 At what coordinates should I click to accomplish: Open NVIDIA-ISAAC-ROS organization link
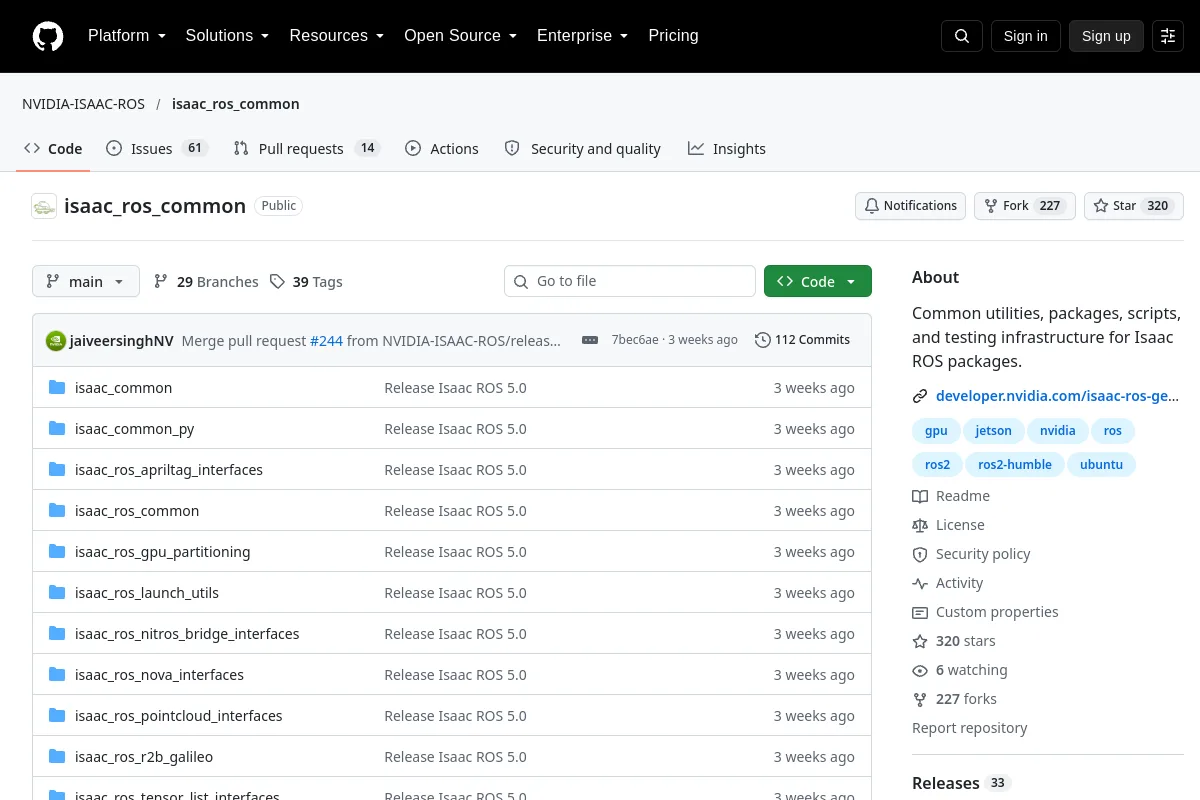point(83,104)
